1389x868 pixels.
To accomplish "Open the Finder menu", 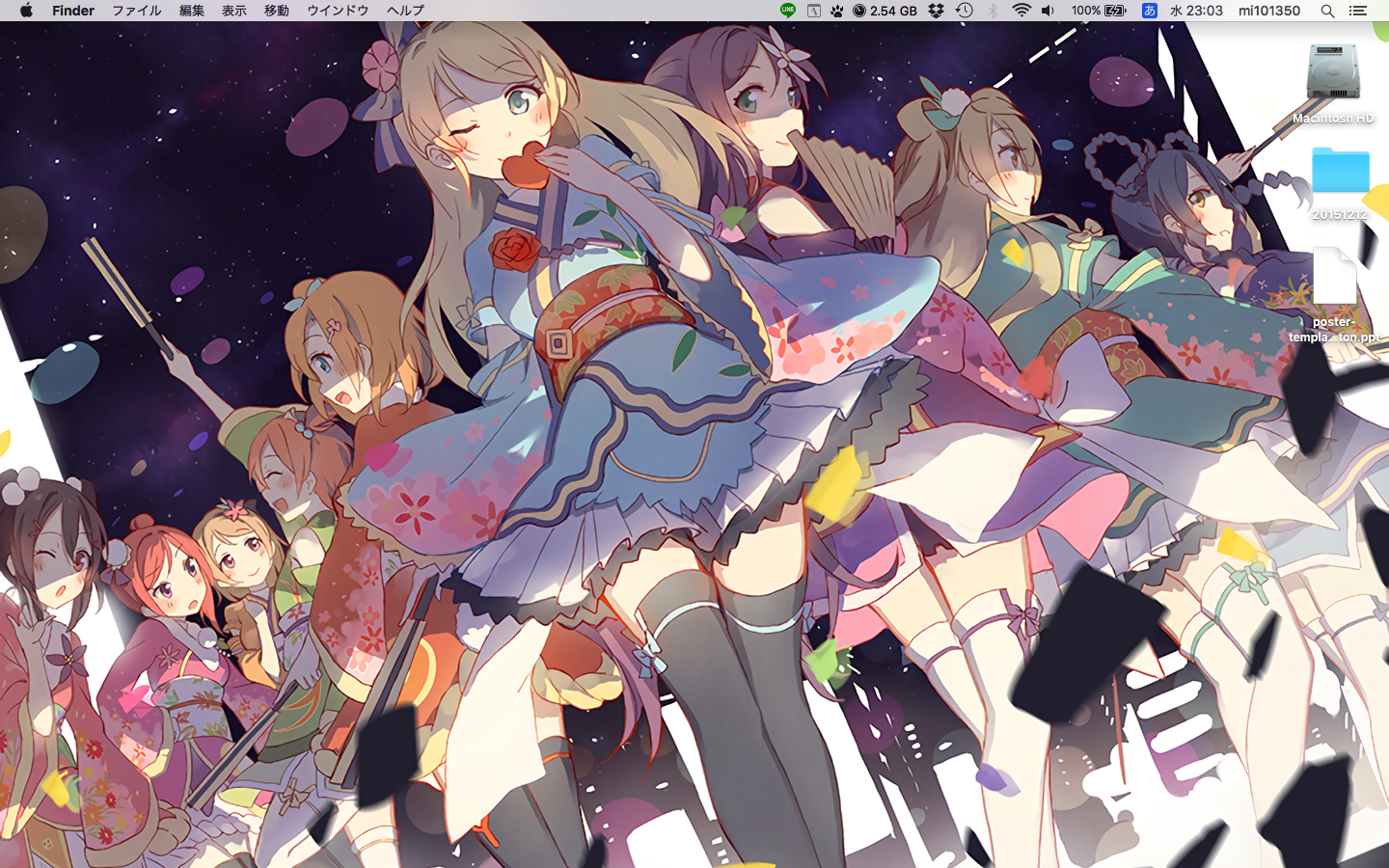I will 73,11.
